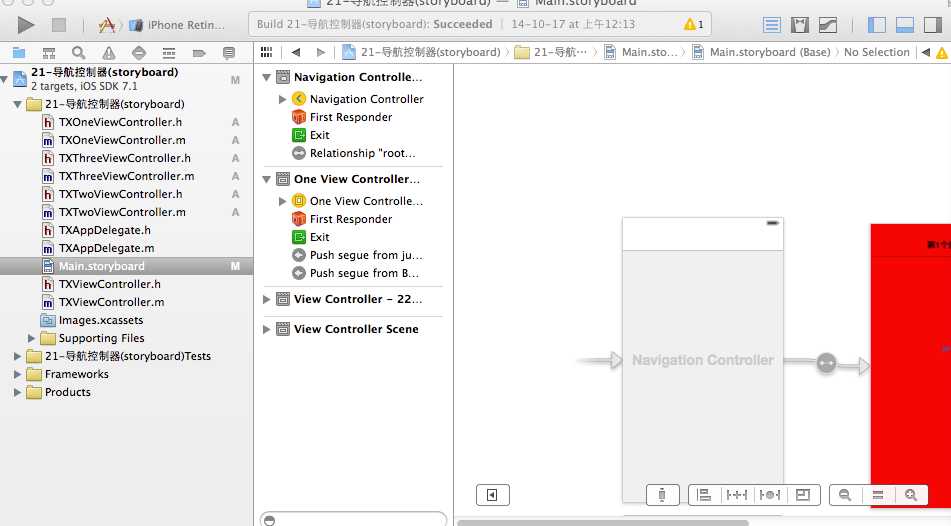Screen dimensions: 951x526
Task: Zoom out the storyboard canvas
Action: pyautogui.click(x=845, y=495)
